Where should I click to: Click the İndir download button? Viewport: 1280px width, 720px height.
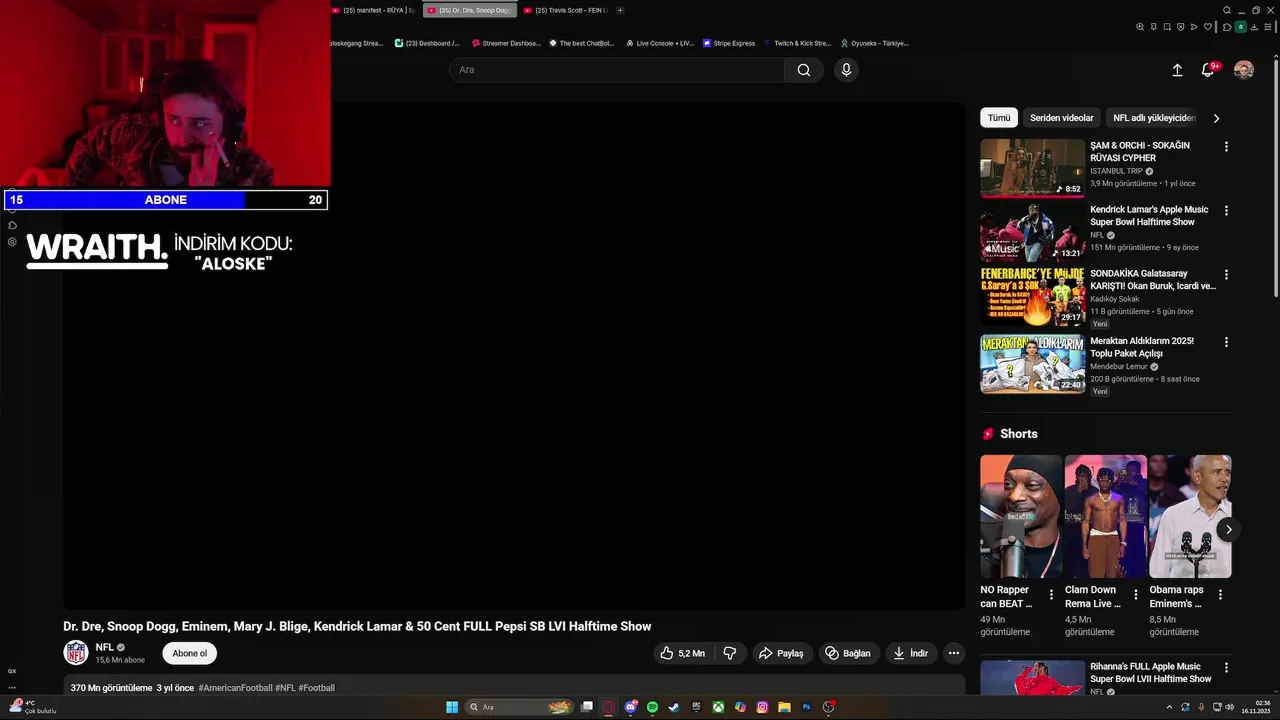coord(911,653)
